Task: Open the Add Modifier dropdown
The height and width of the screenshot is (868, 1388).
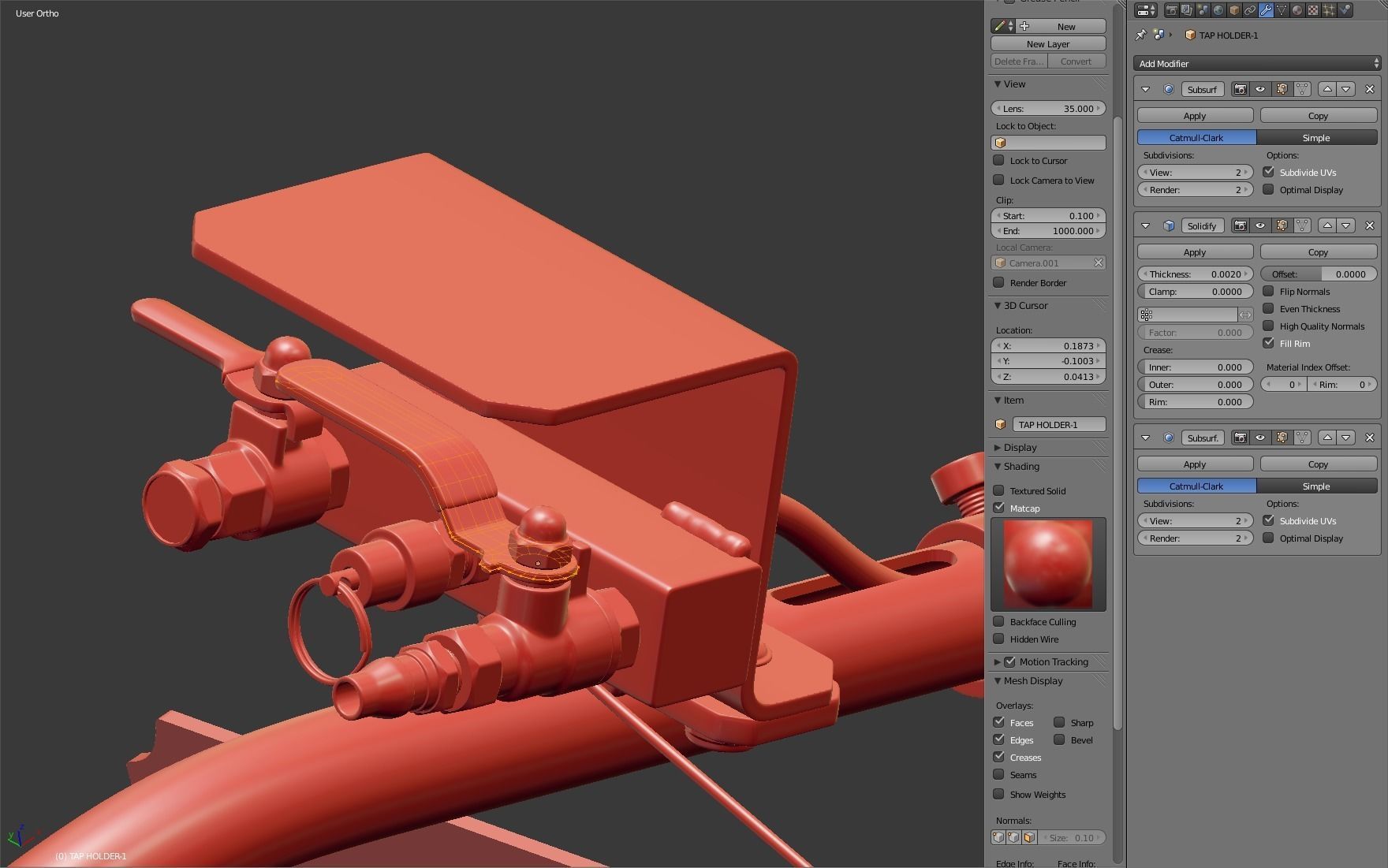Action: tap(1257, 63)
